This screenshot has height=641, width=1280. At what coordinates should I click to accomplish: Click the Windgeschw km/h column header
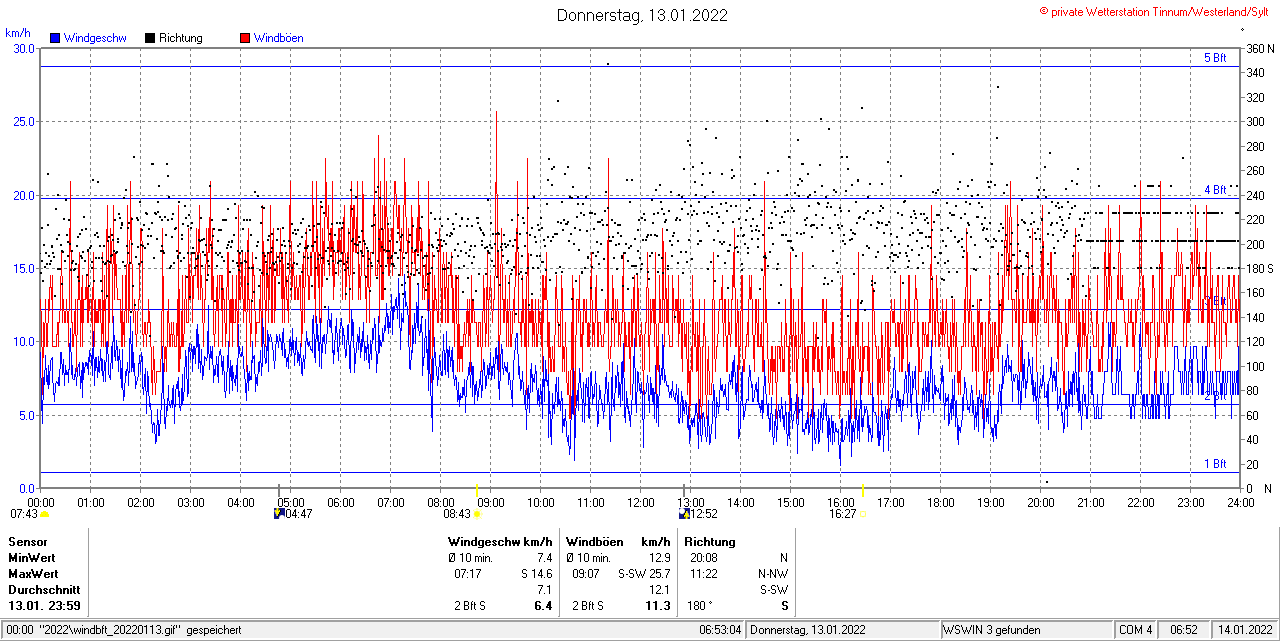click(500, 541)
